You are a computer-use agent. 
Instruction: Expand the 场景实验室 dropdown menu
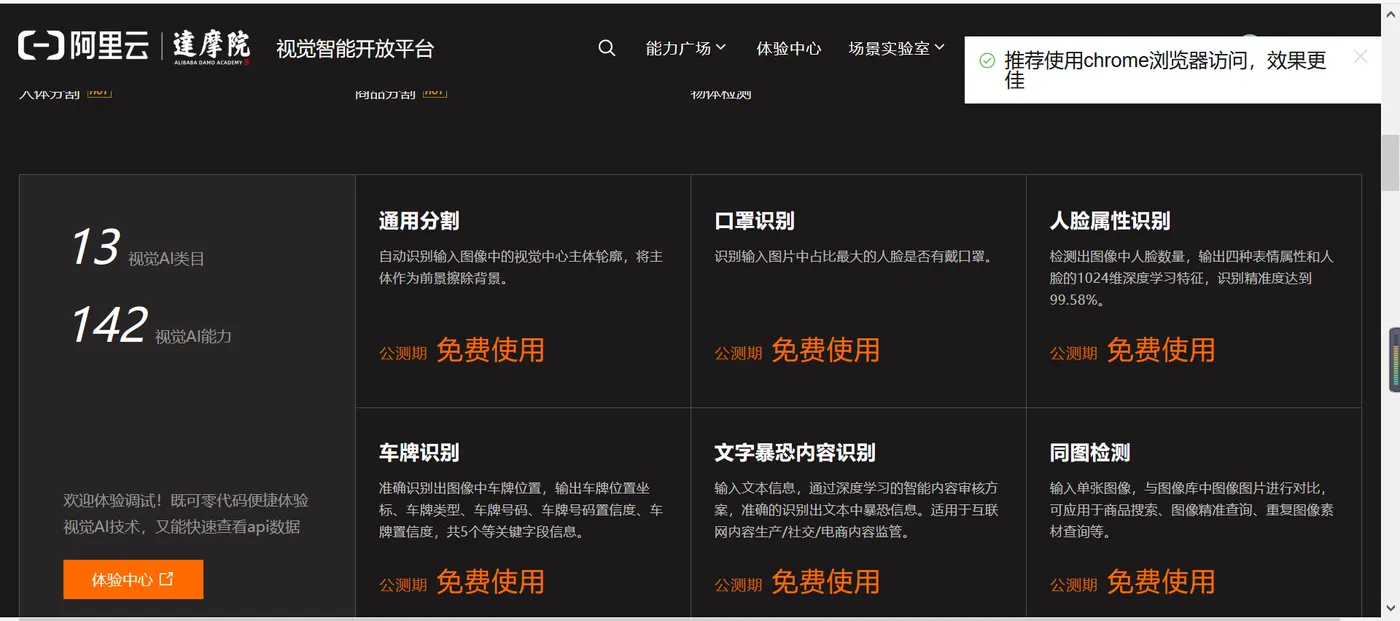click(896, 48)
